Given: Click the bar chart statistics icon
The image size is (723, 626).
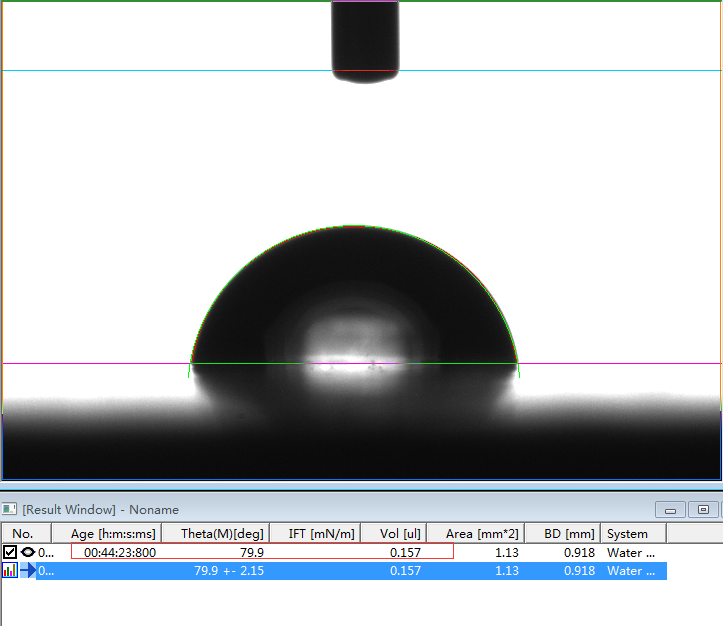Looking at the screenshot, I should [10, 571].
